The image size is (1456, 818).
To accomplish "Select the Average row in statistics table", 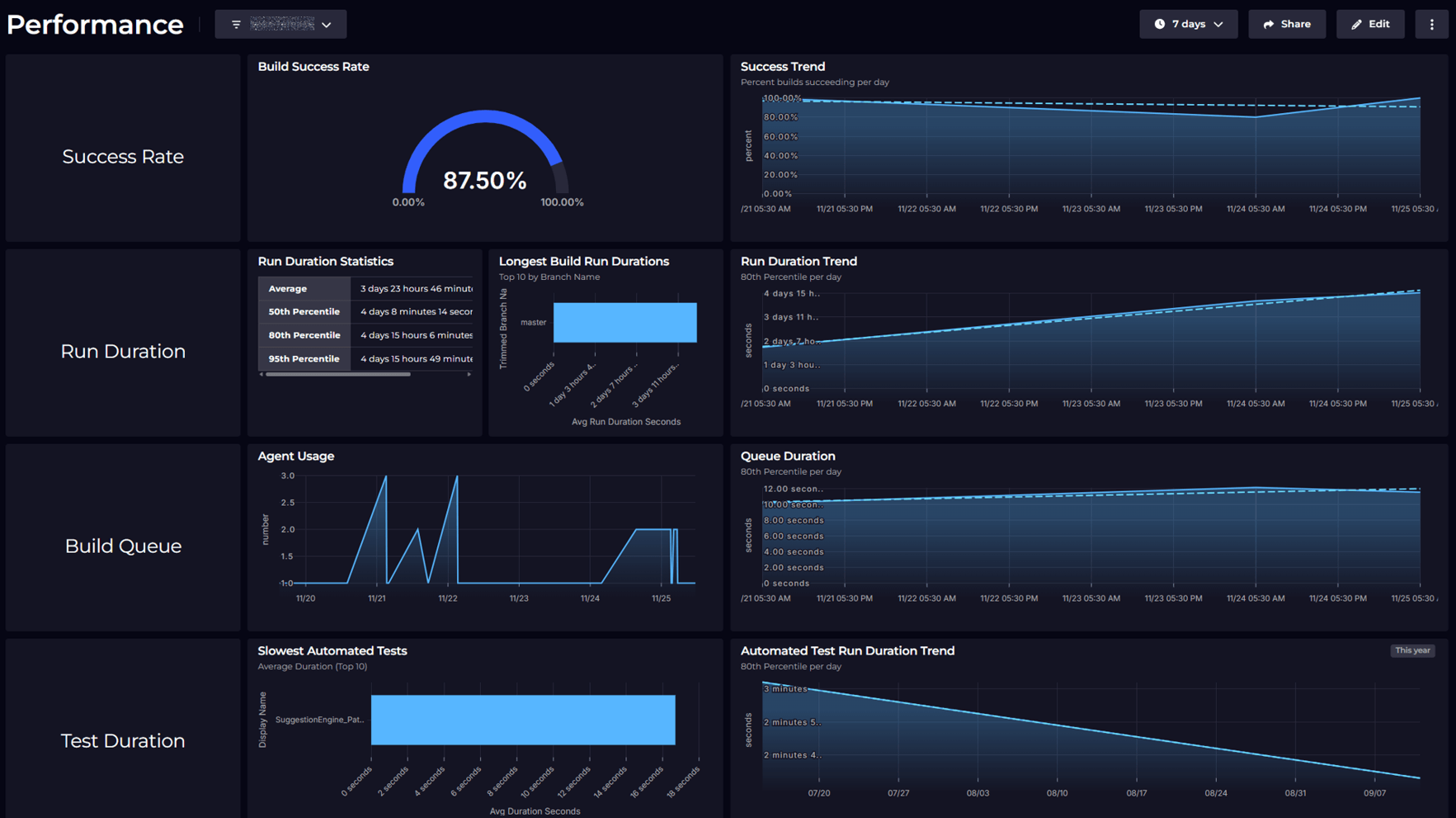I will (x=365, y=288).
